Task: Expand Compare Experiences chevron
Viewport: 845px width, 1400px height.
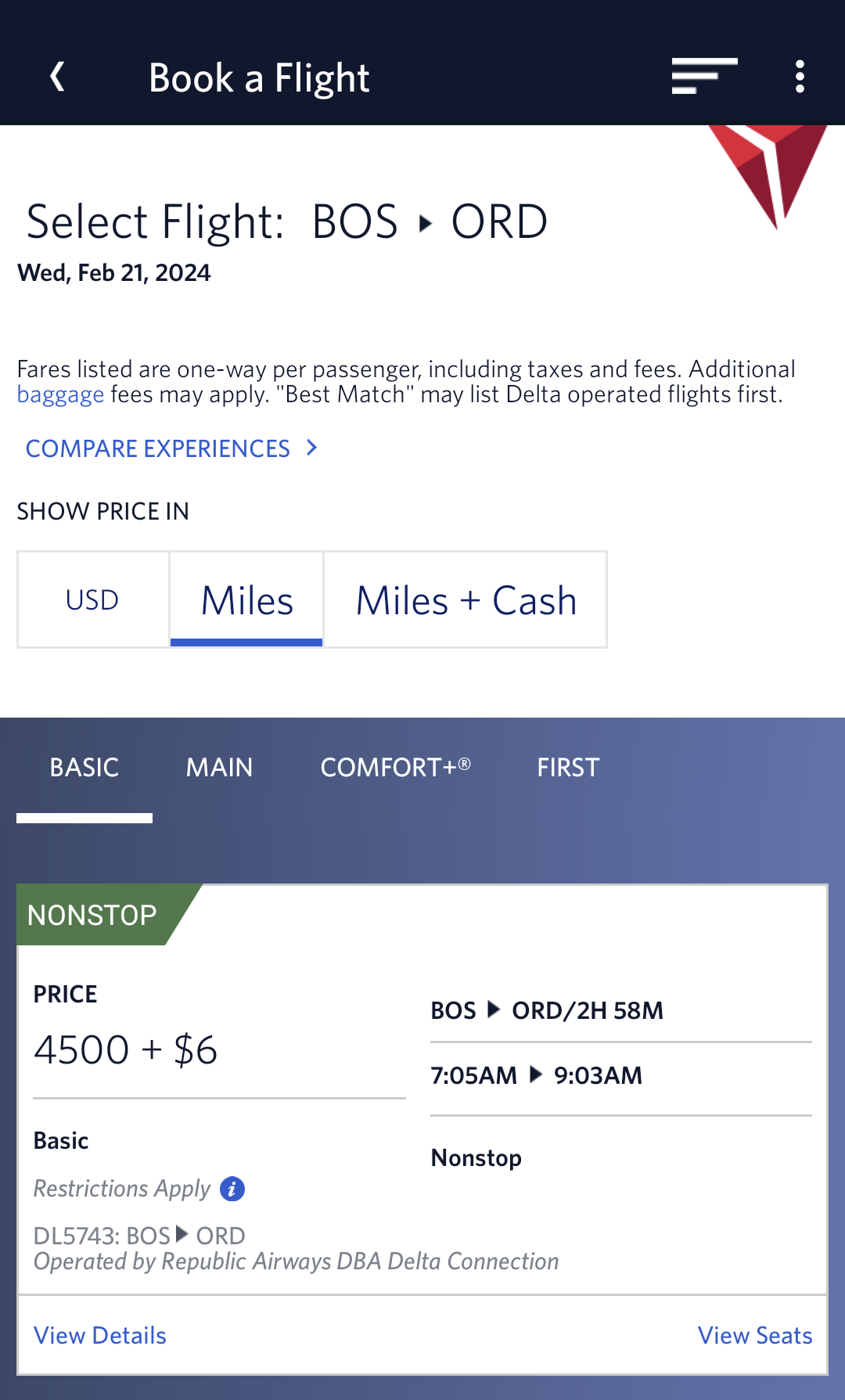Action: 312,448
